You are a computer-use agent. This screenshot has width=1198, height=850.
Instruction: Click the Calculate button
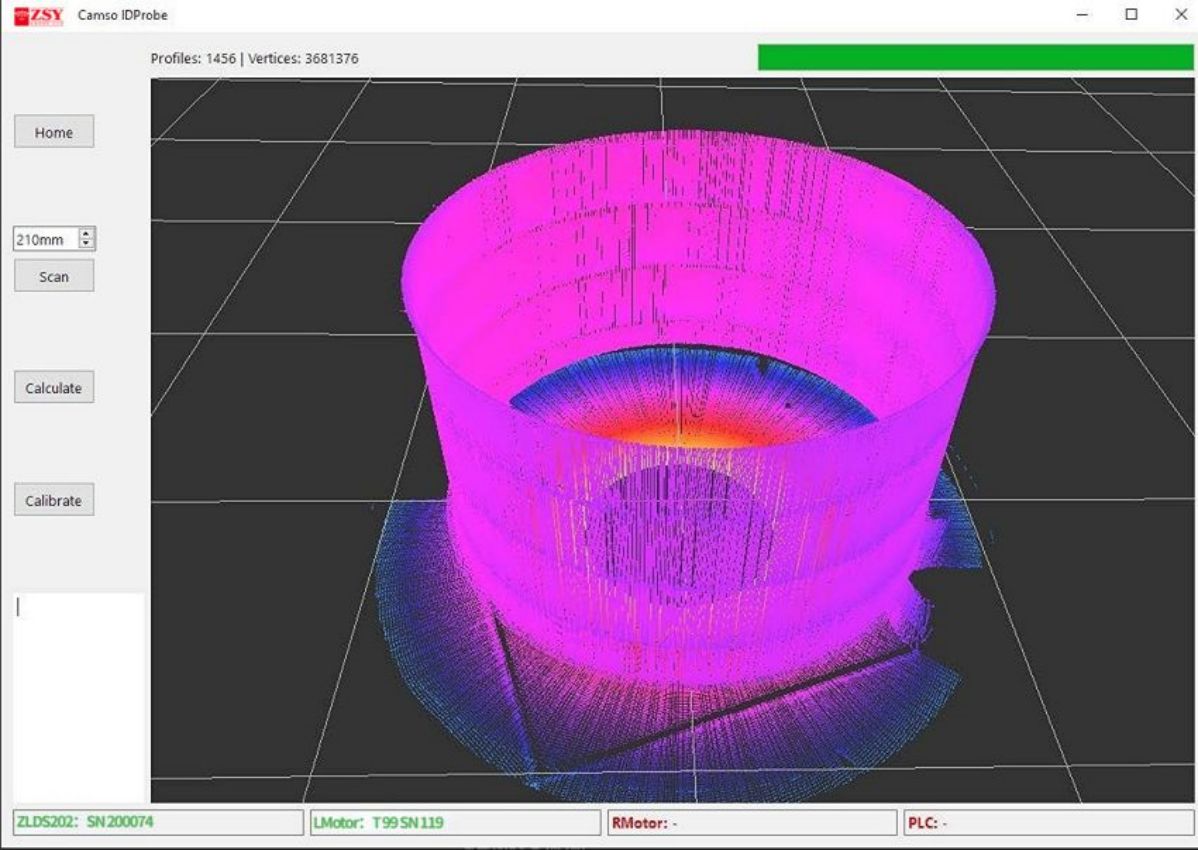pyautogui.click(x=54, y=388)
